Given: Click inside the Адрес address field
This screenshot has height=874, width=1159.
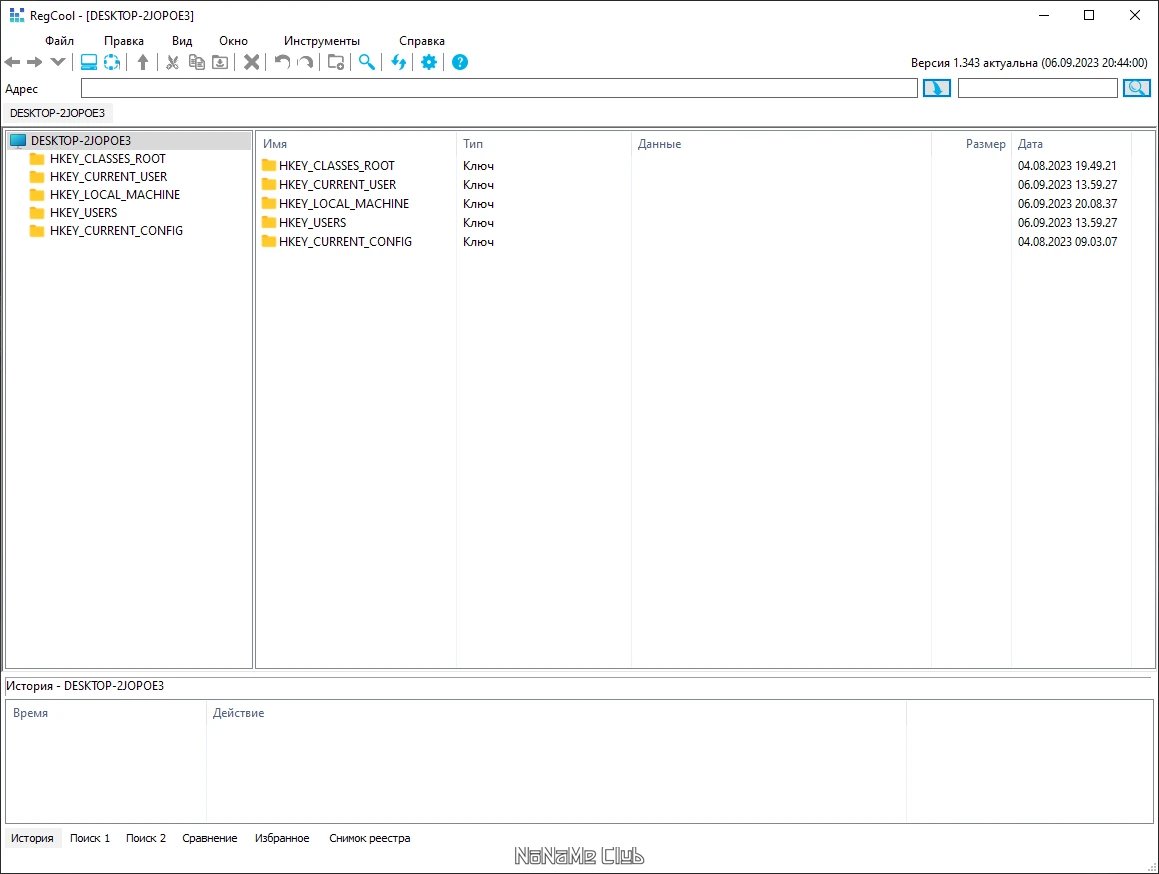Looking at the screenshot, I should [499, 88].
